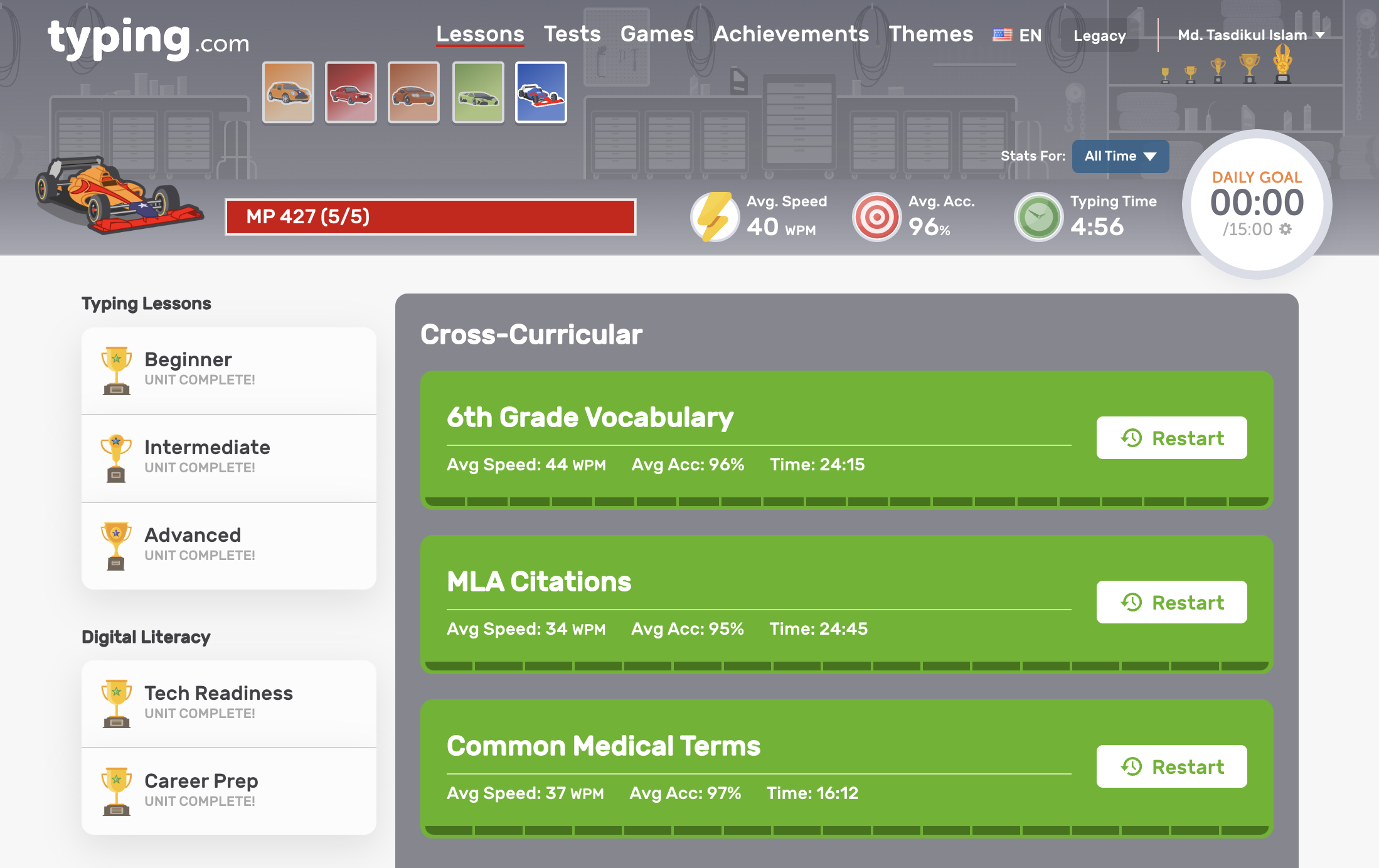
Task: Click the Tech Readiness trophy icon
Action: 117,704
